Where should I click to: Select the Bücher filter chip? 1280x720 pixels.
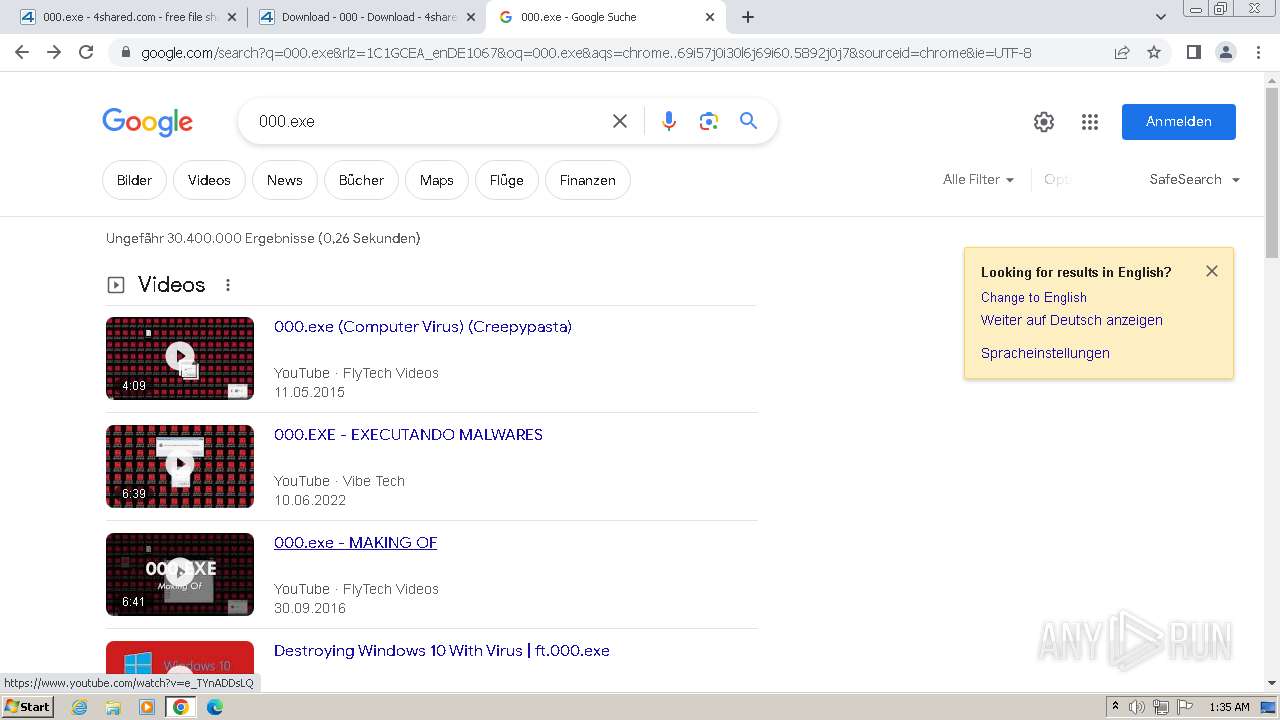pyautogui.click(x=361, y=180)
